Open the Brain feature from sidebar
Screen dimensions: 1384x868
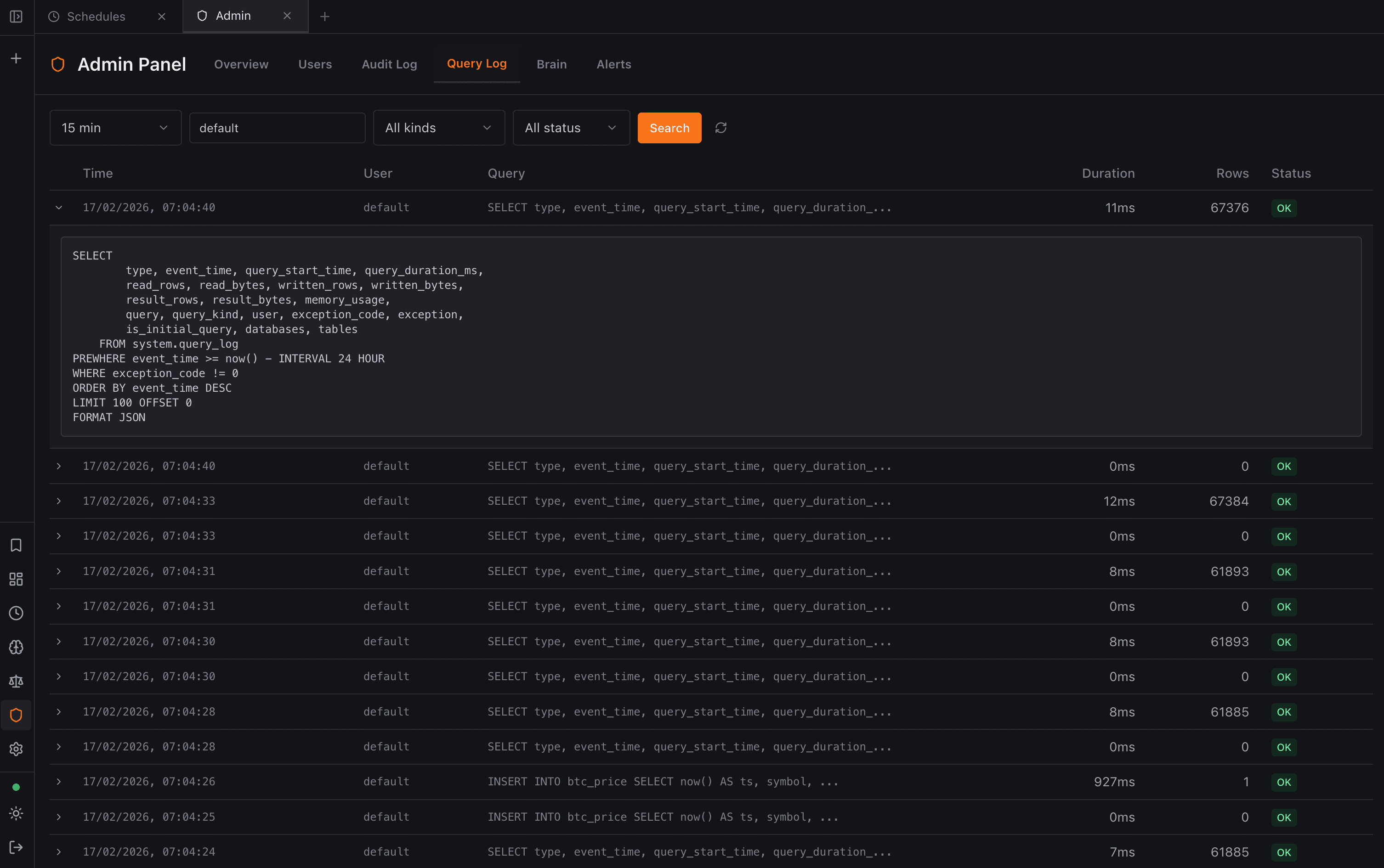(16, 647)
